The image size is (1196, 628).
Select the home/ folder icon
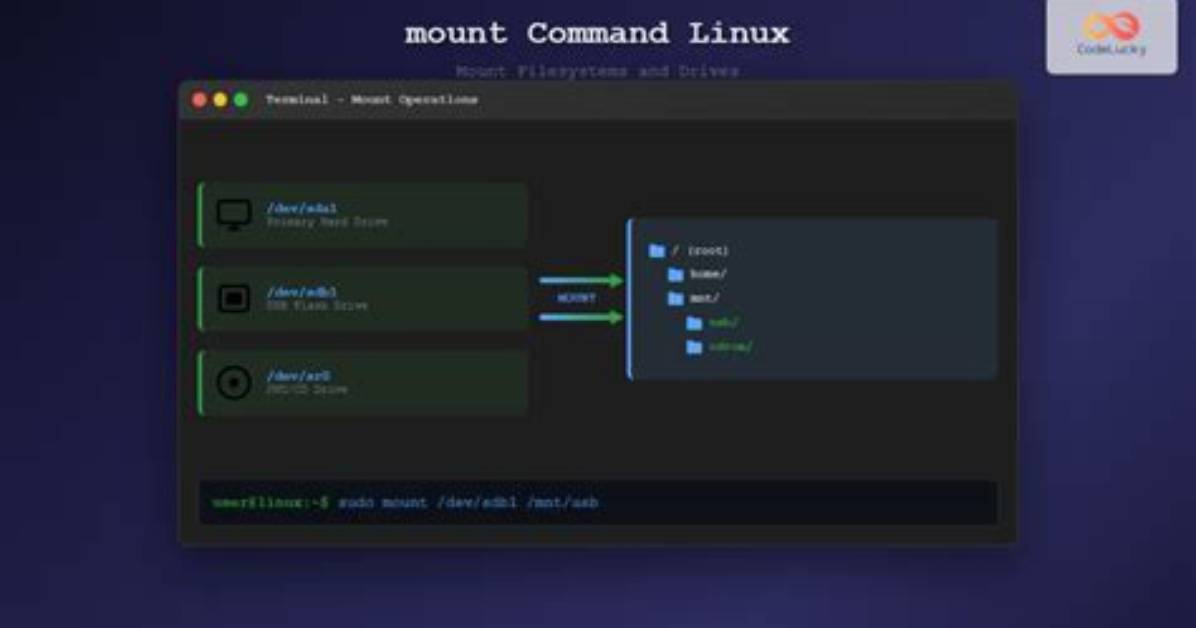pos(675,274)
